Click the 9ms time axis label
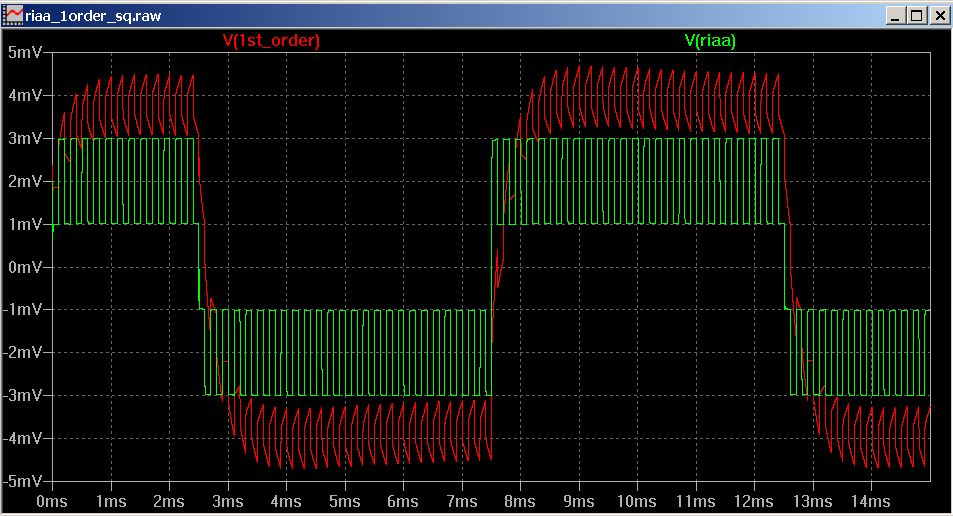 [579, 501]
